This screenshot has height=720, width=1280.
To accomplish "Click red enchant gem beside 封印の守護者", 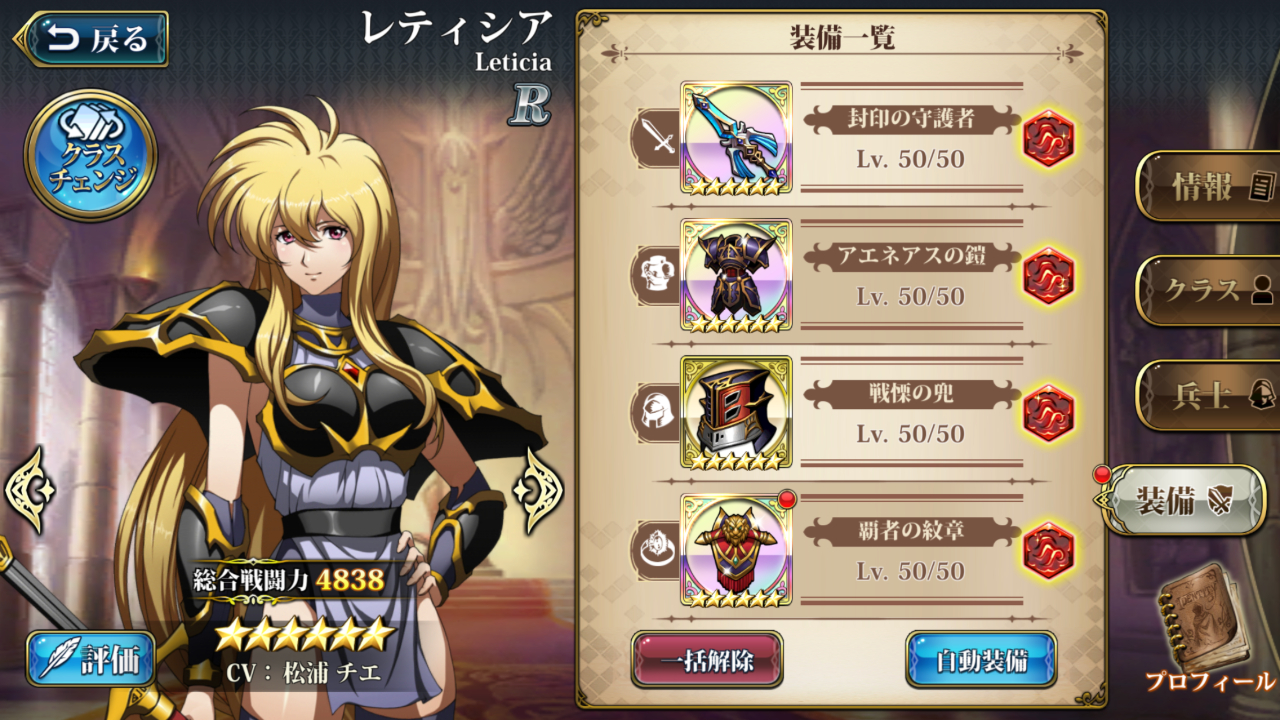I will tap(1048, 138).
